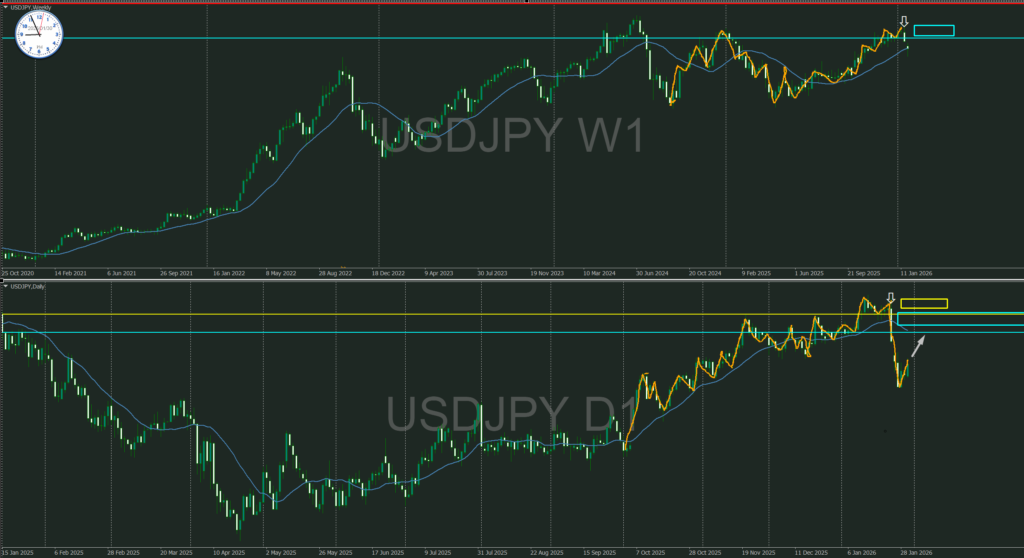The width and height of the screenshot is (1024, 558).
Task: Select the down arrow on weekly chart
Action: click(x=904, y=21)
